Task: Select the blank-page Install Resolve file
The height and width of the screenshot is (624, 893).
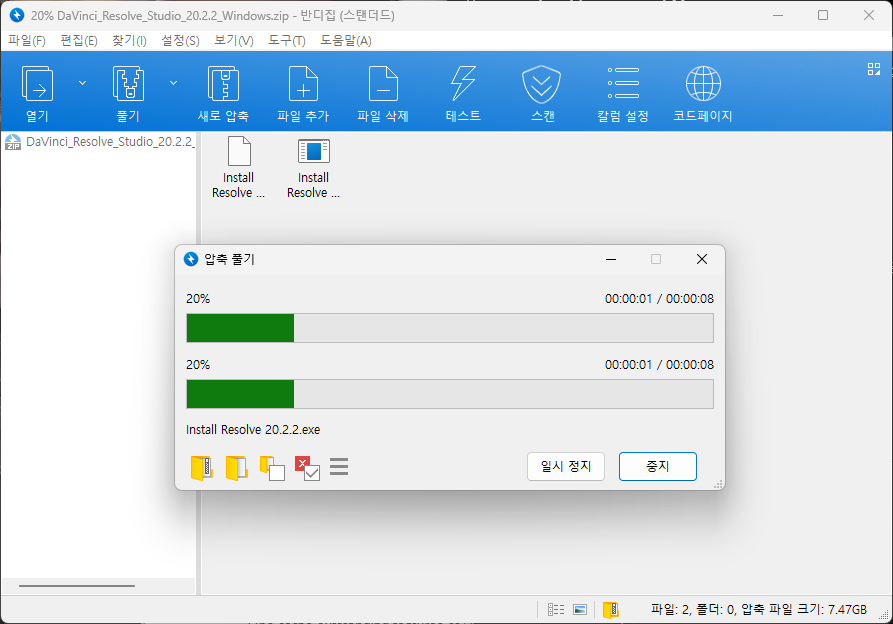Action: click(239, 167)
